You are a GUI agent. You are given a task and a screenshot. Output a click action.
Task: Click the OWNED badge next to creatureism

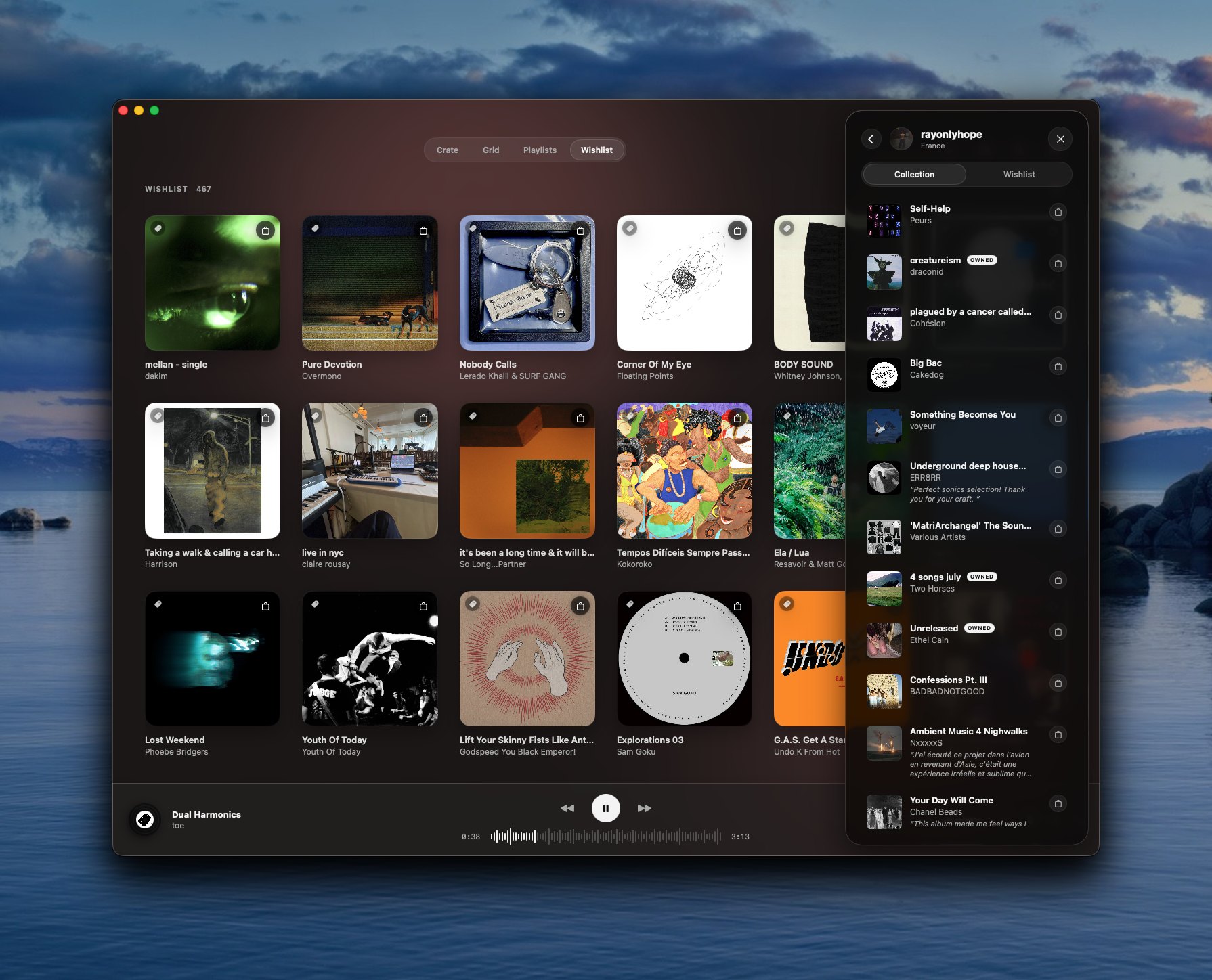982,260
